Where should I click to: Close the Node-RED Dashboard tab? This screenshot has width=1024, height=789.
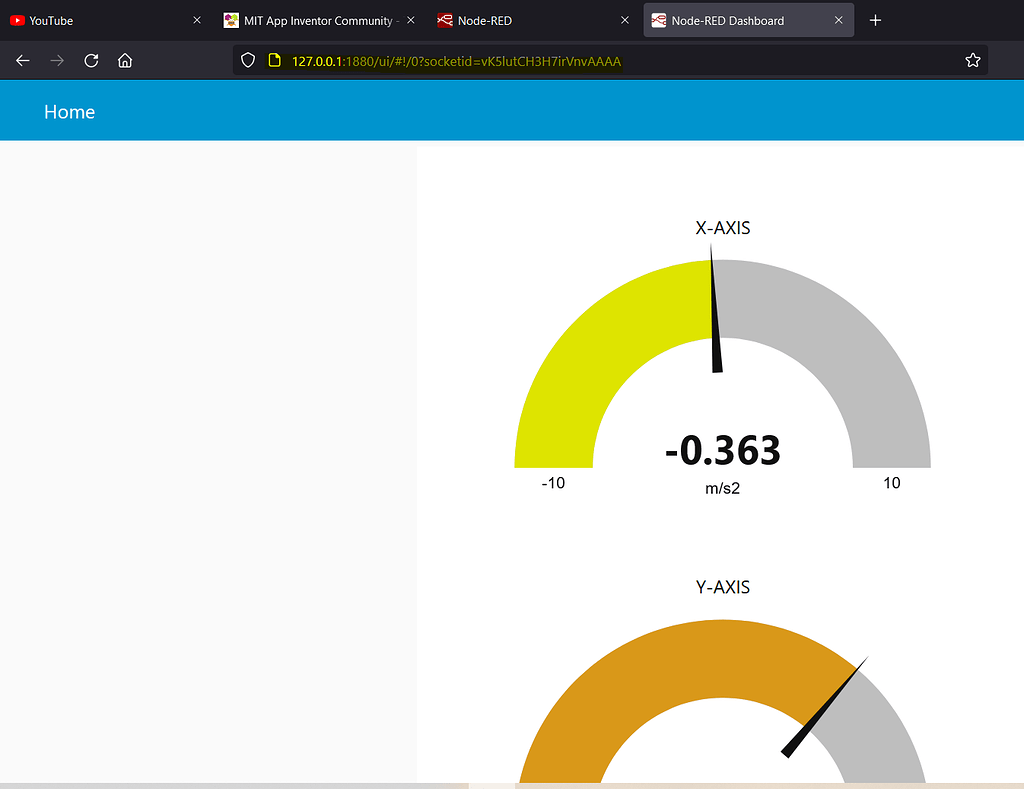(839, 20)
